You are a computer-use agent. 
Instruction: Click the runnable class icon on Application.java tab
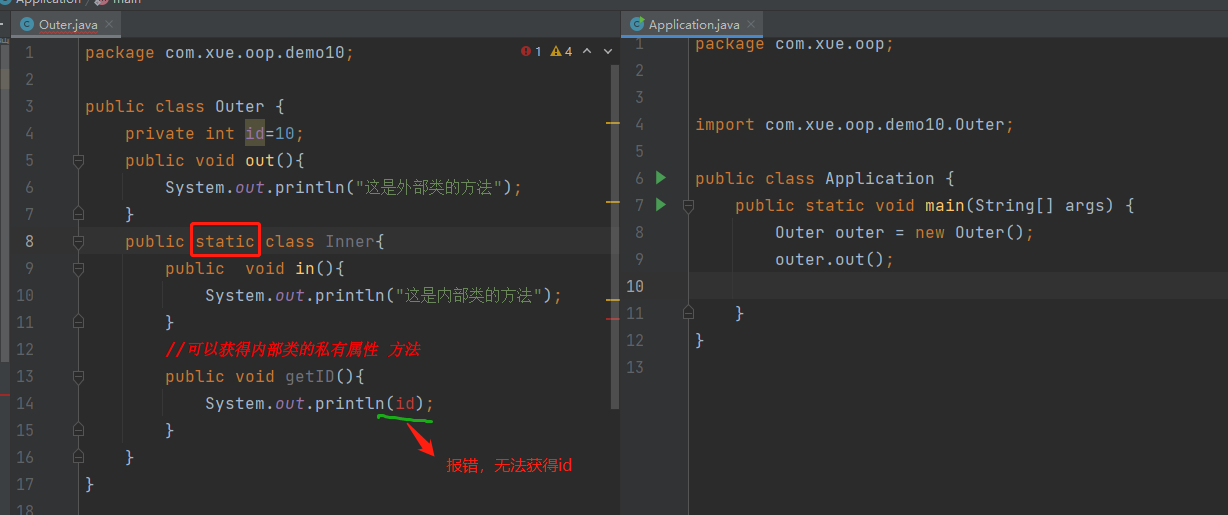636,24
